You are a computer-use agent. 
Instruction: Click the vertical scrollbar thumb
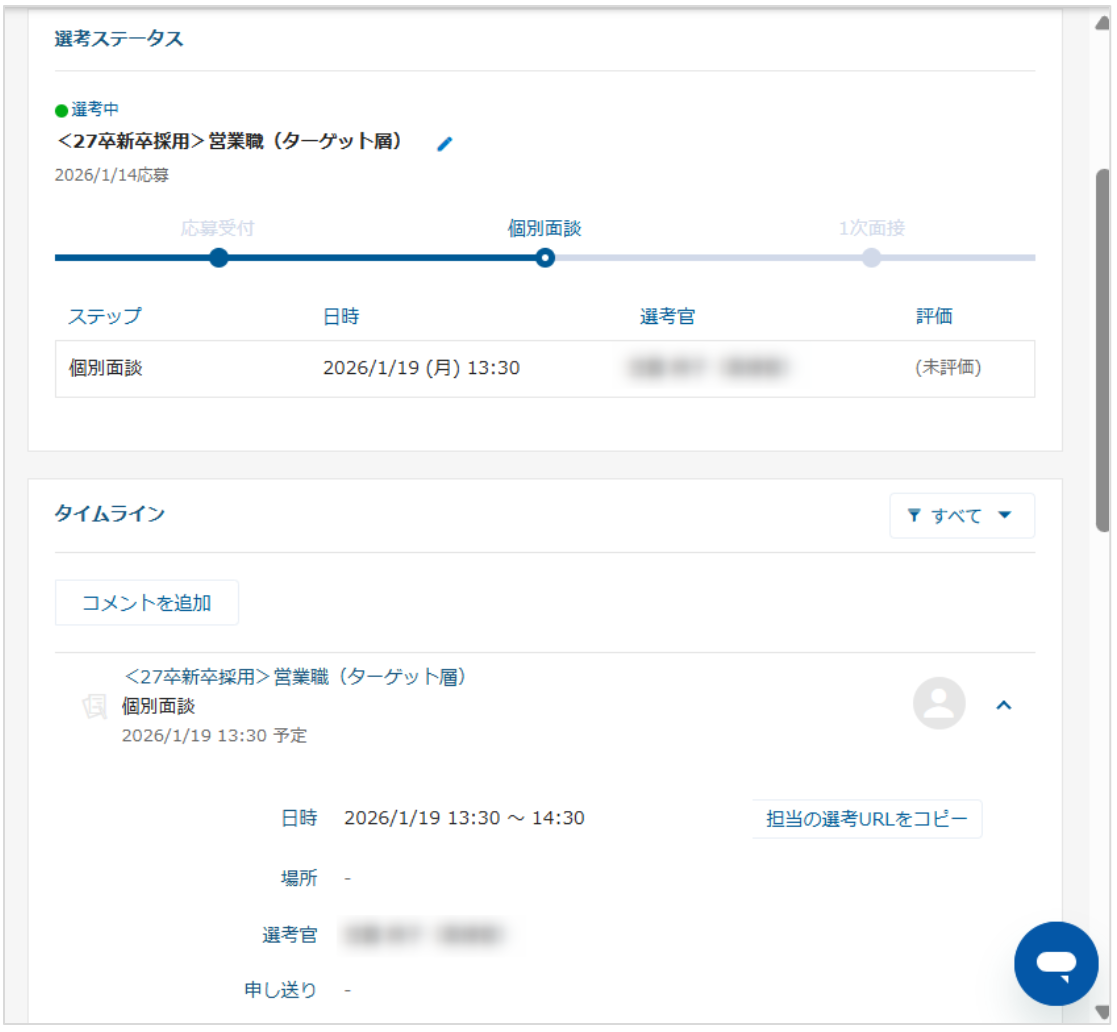[1103, 350]
